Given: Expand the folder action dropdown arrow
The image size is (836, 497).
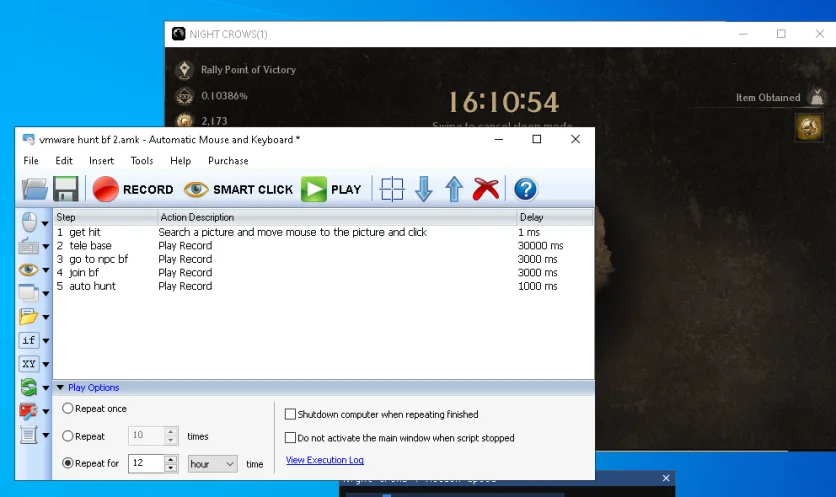Looking at the screenshot, I should (45, 317).
